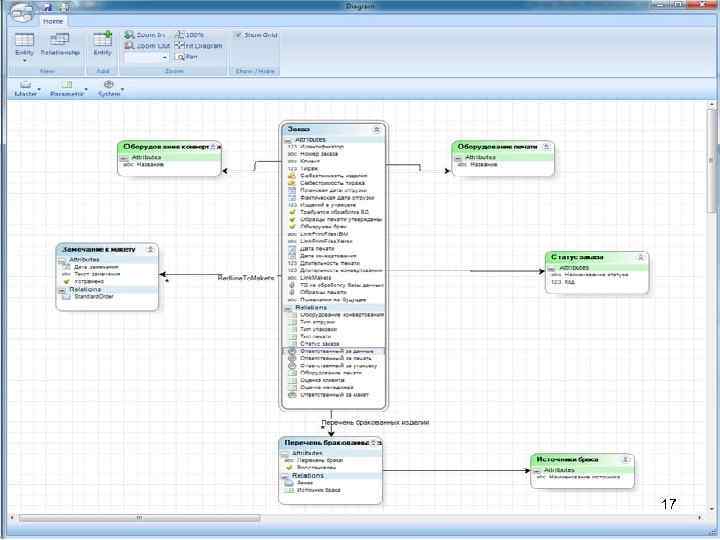This screenshot has height=540, width=720.
Task: Click the vertical scrollbar thumb
Action: coord(712,161)
